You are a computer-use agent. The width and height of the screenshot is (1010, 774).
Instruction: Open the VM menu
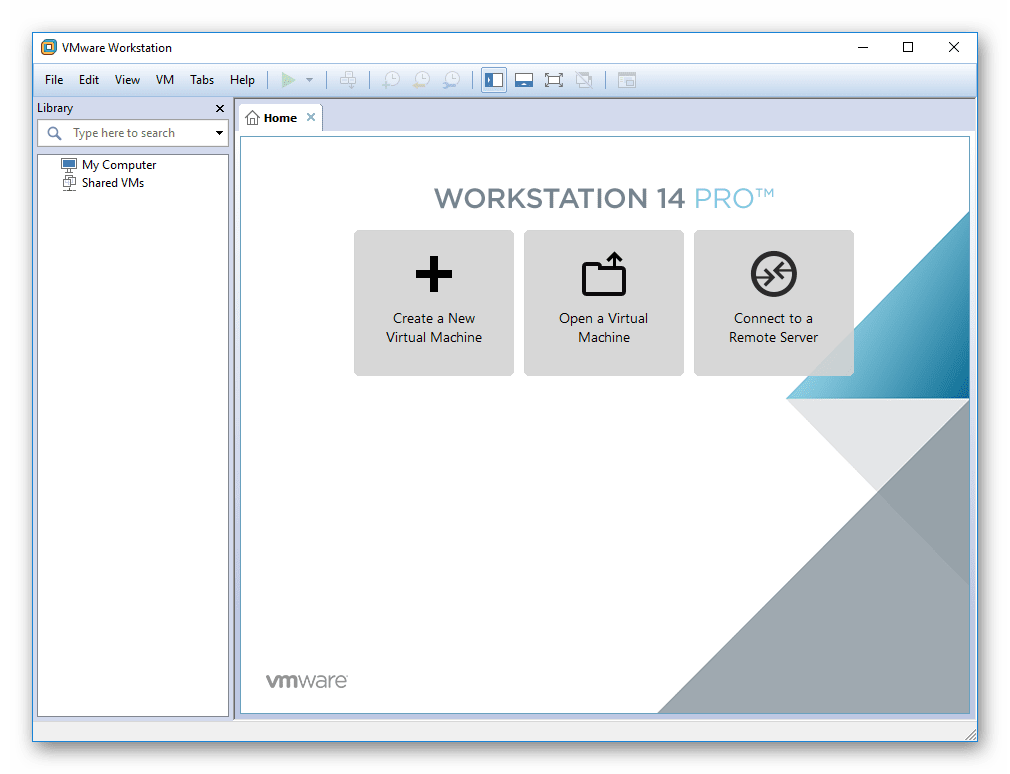164,79
